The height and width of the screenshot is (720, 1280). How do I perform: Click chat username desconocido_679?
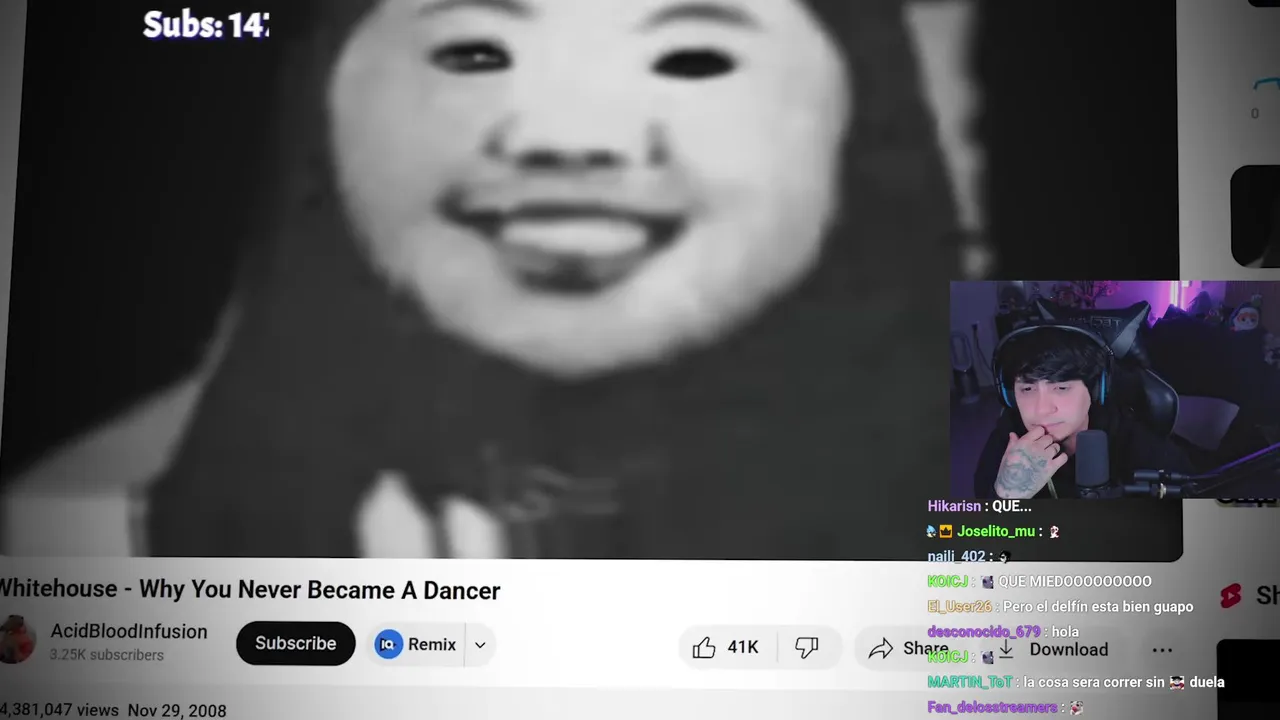pos(984,631)
